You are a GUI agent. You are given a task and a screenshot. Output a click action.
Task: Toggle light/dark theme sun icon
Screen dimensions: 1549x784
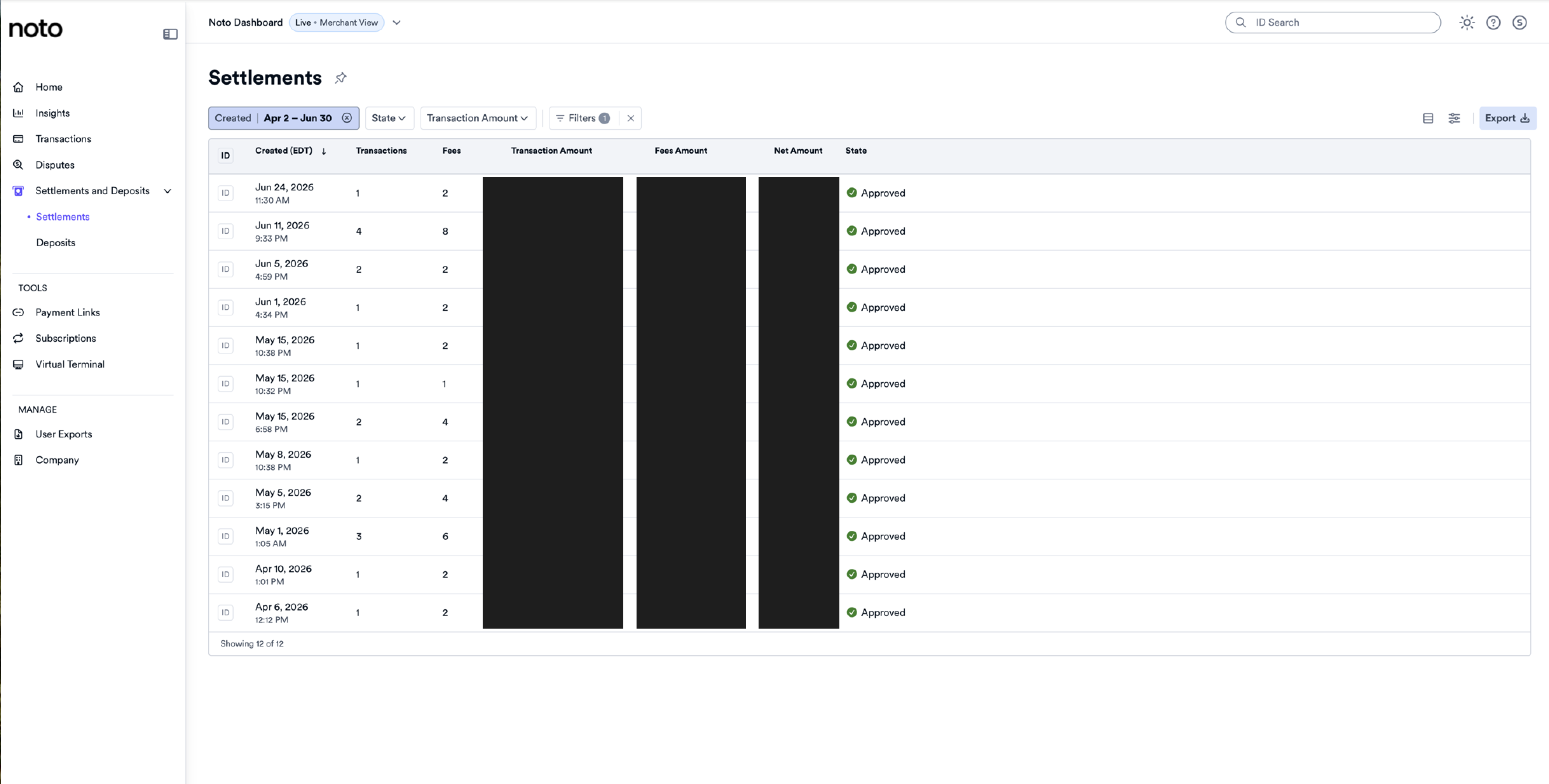click(1467, 22)
